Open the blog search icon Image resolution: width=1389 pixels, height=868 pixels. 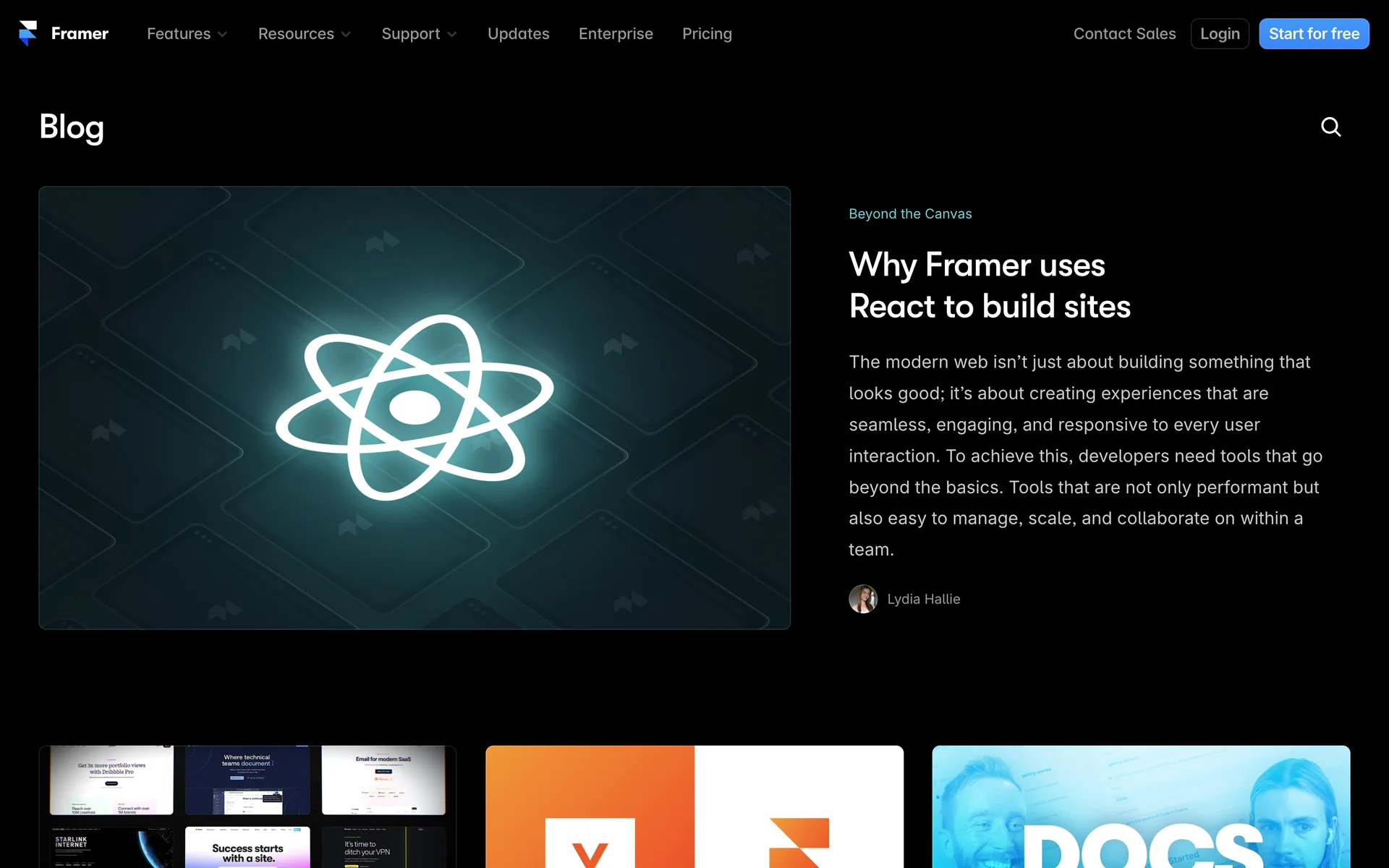pos(1330,127)
